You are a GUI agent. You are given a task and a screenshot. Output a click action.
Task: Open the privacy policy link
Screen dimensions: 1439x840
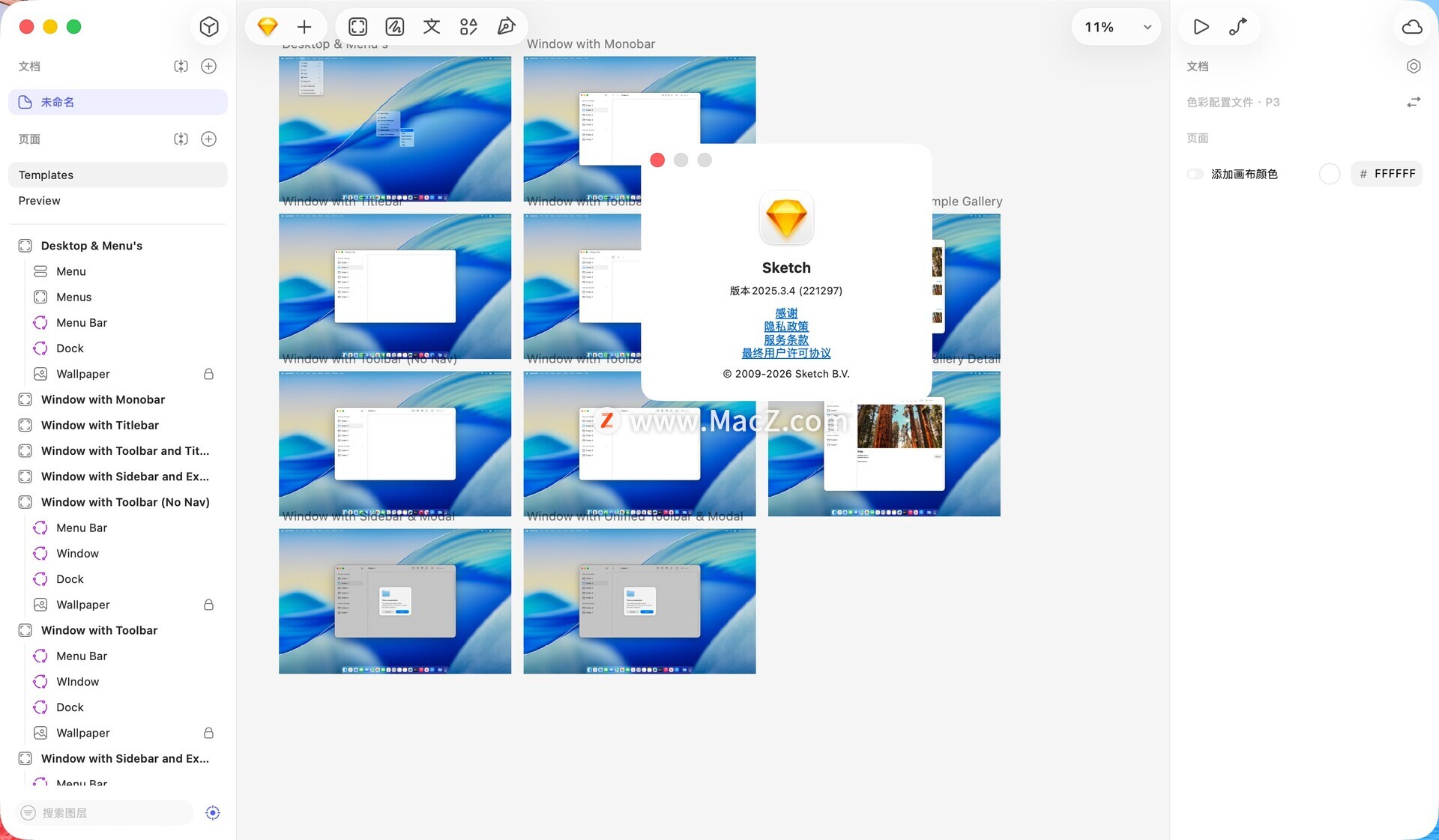(x=786, y=327)
